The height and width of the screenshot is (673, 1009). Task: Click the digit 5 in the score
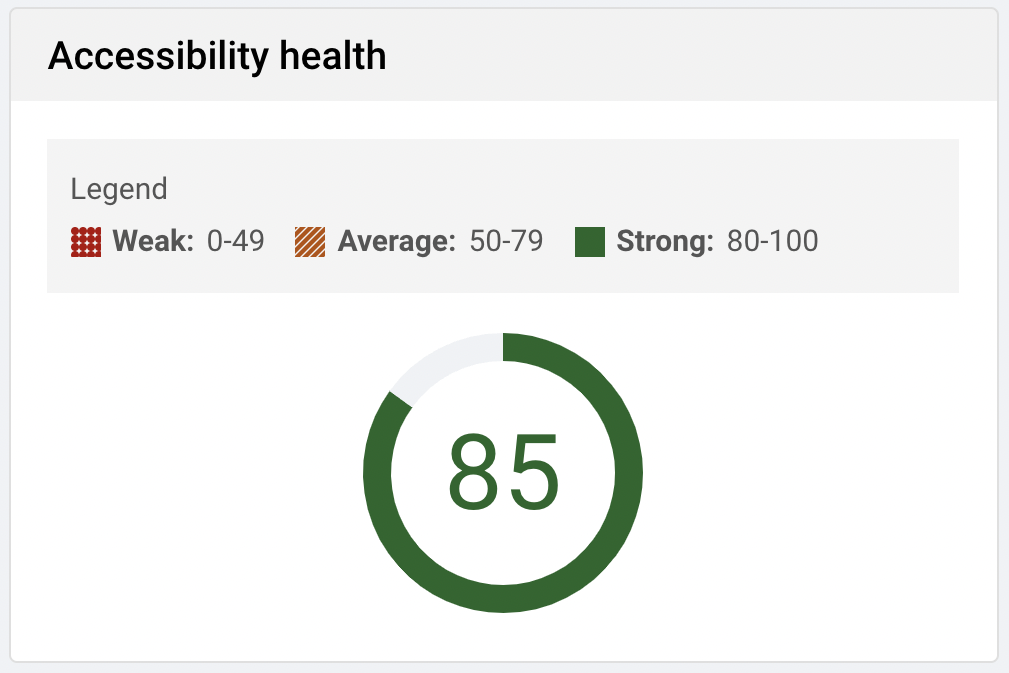534,474
